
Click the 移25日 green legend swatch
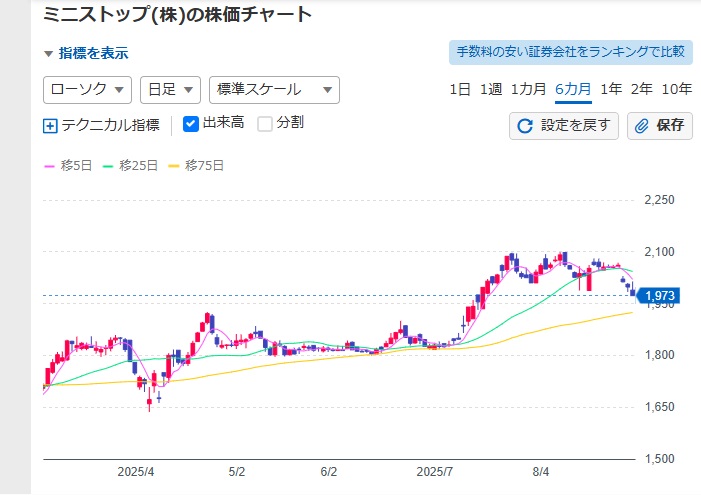pyautogui.click(x=108, y=166)
